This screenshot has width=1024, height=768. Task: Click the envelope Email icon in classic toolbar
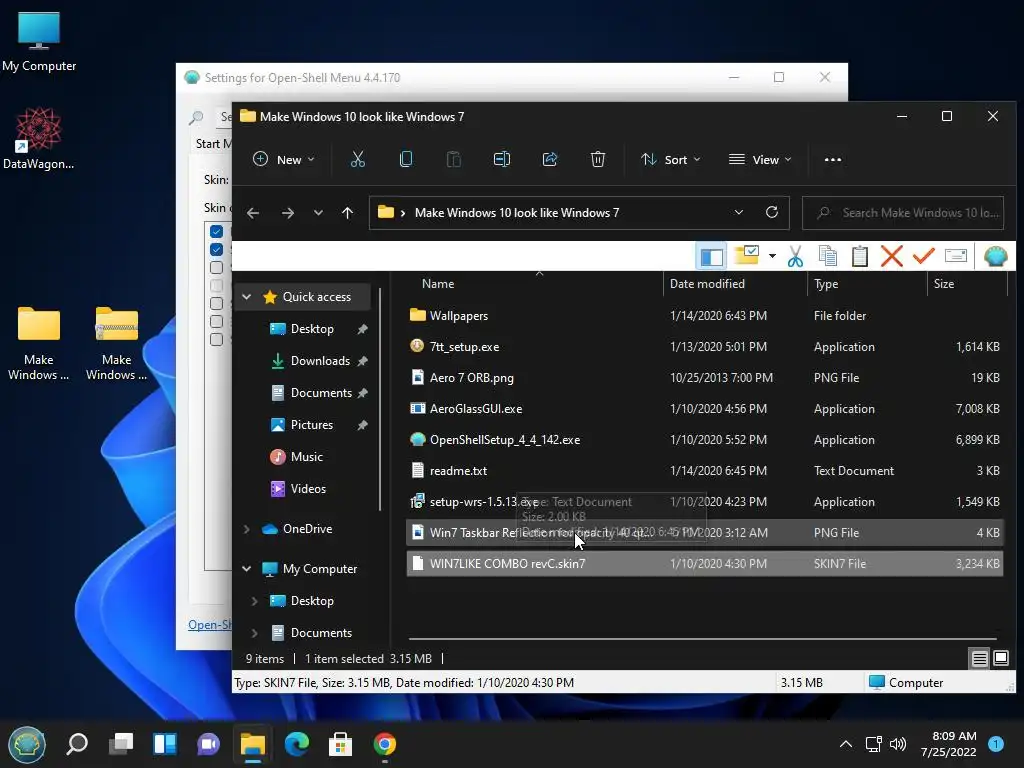click(x=955, y=255)
